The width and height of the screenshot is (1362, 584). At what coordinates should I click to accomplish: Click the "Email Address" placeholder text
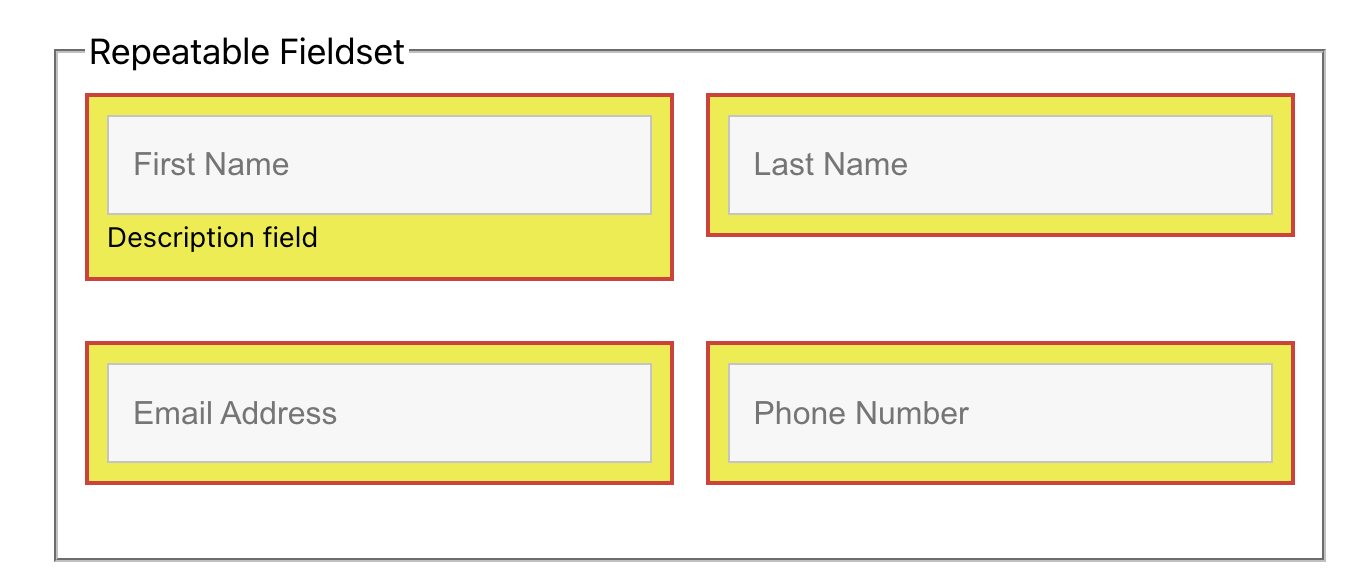[x=235, y=413]
